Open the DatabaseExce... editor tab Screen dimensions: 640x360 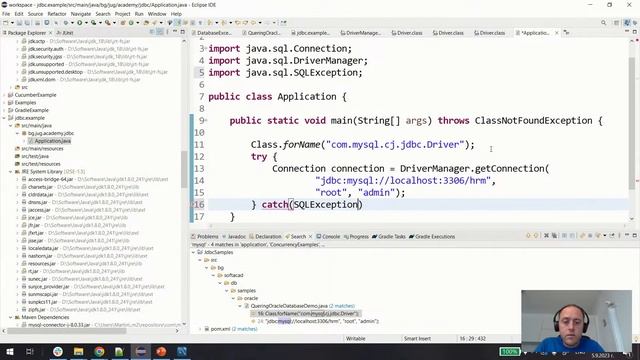tap(211, 33)
